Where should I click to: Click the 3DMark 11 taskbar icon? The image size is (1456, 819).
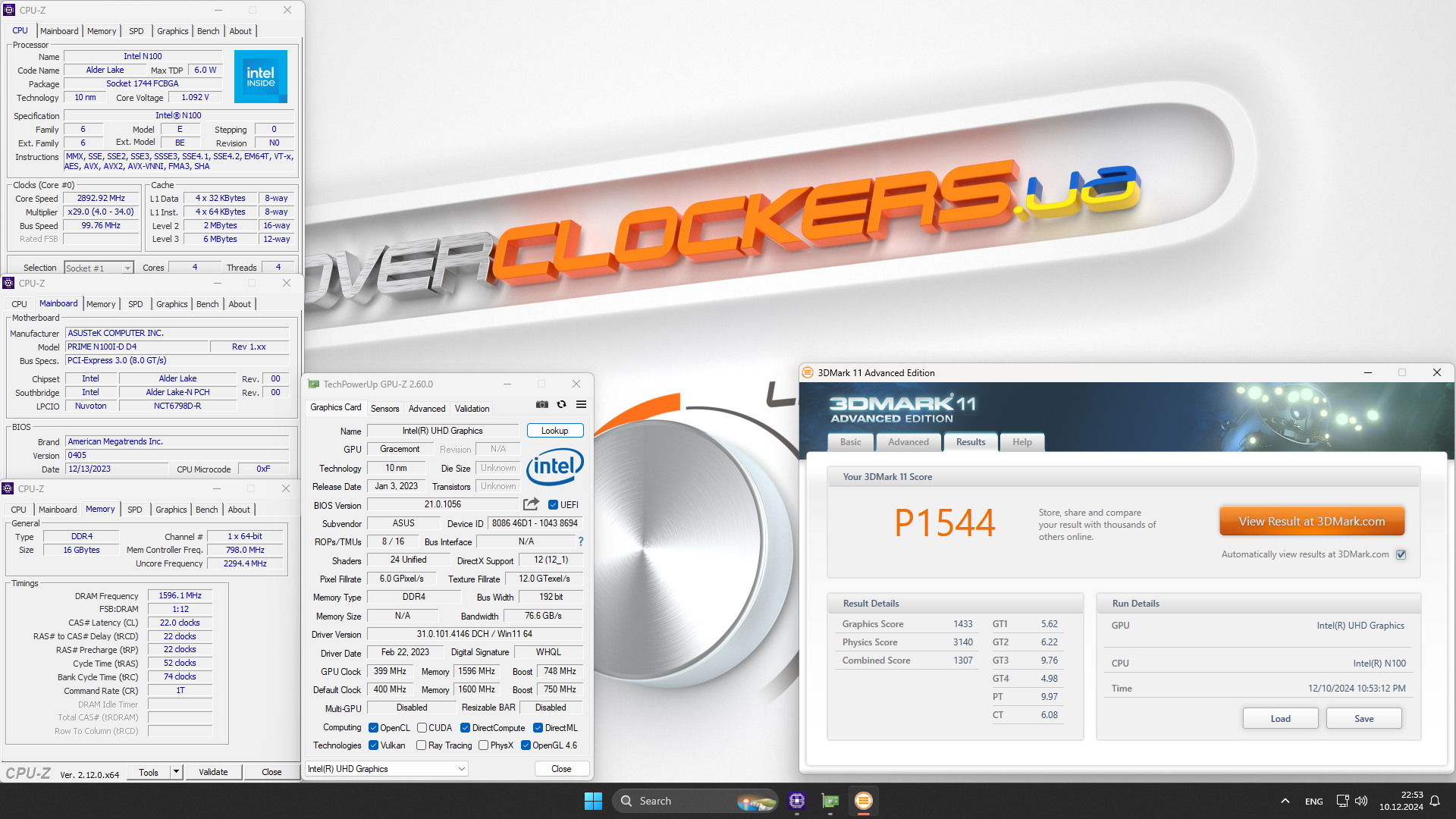863,801
